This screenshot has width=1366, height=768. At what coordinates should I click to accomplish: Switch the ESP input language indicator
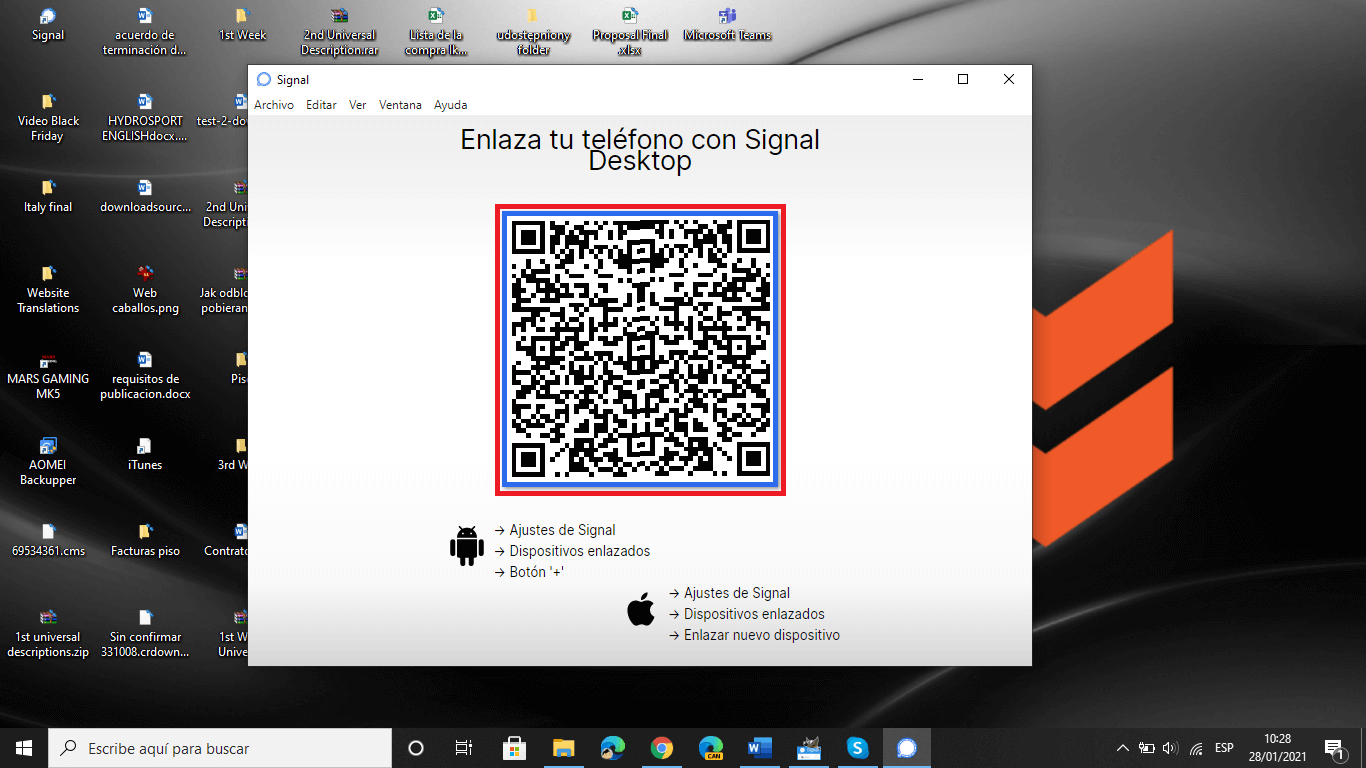click(1224, 748)
